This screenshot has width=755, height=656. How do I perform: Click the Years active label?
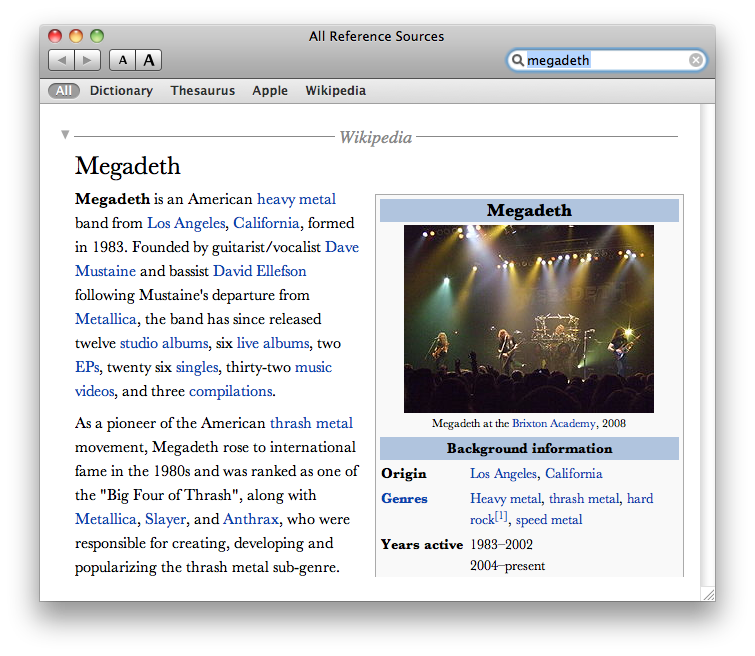pos(422,545)
